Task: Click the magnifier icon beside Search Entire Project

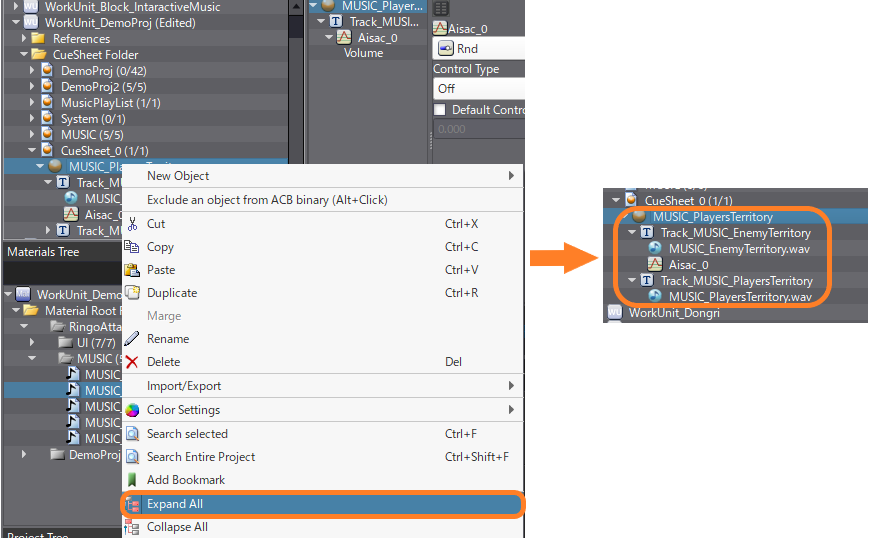Action: click(x=132, y=457)
